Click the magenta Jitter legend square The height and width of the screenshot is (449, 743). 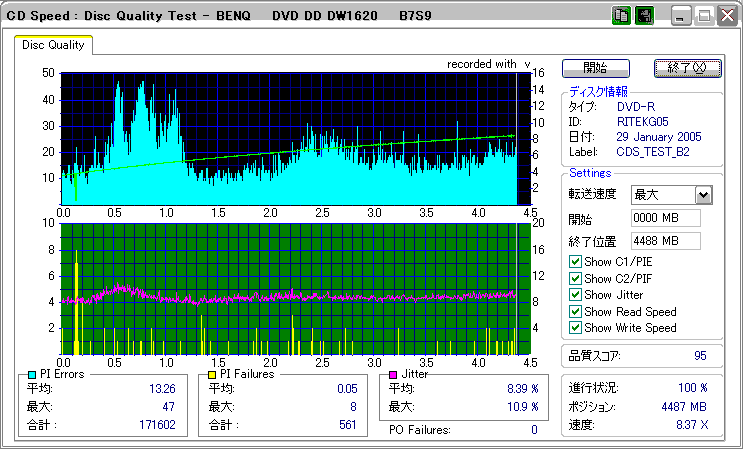click(x=394, y=374)
